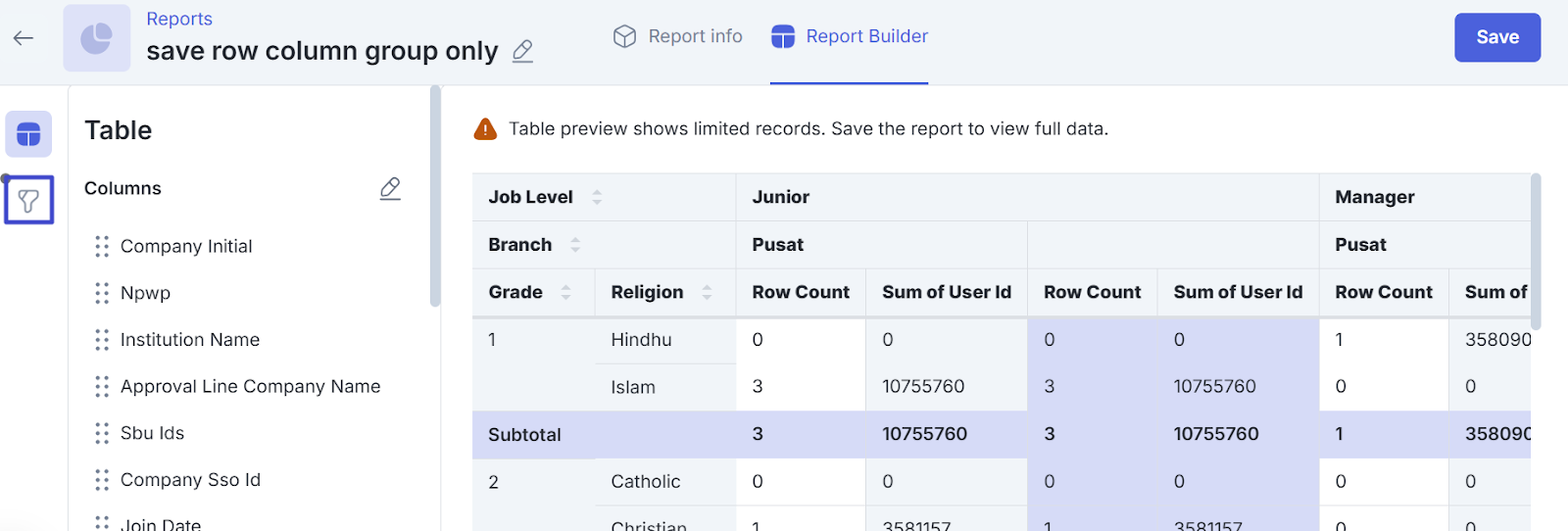Sort by Branch row header
This screenshot has height=531, width=1568.
(x=575, y=245)
